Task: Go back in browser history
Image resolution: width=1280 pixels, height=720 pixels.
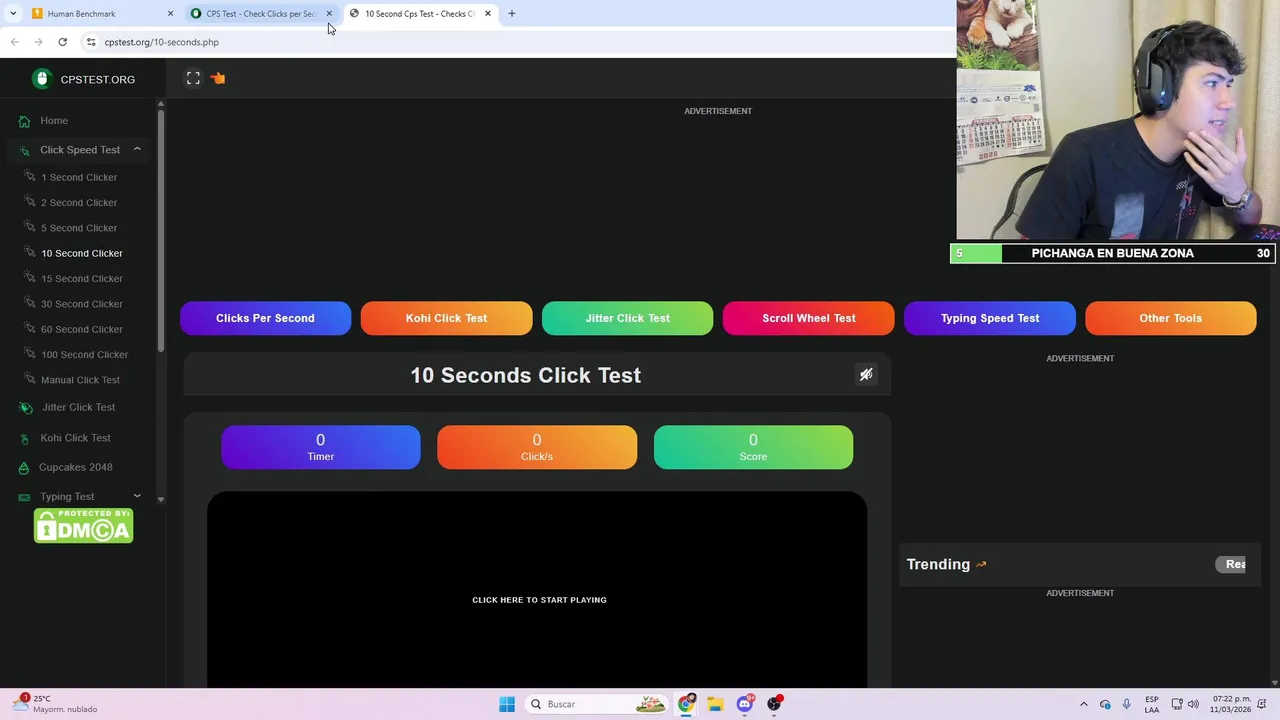Action: (14, 42)
